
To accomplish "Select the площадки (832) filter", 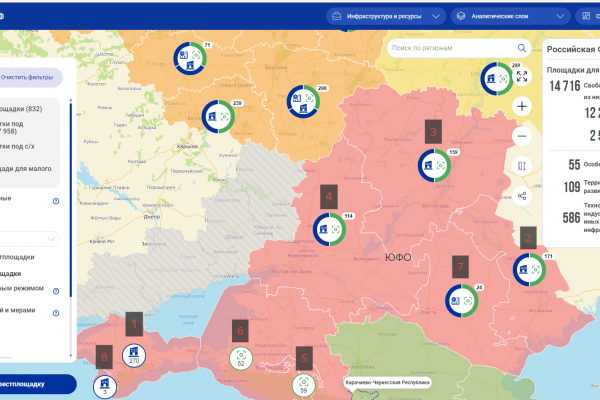I will coord(21,109).
